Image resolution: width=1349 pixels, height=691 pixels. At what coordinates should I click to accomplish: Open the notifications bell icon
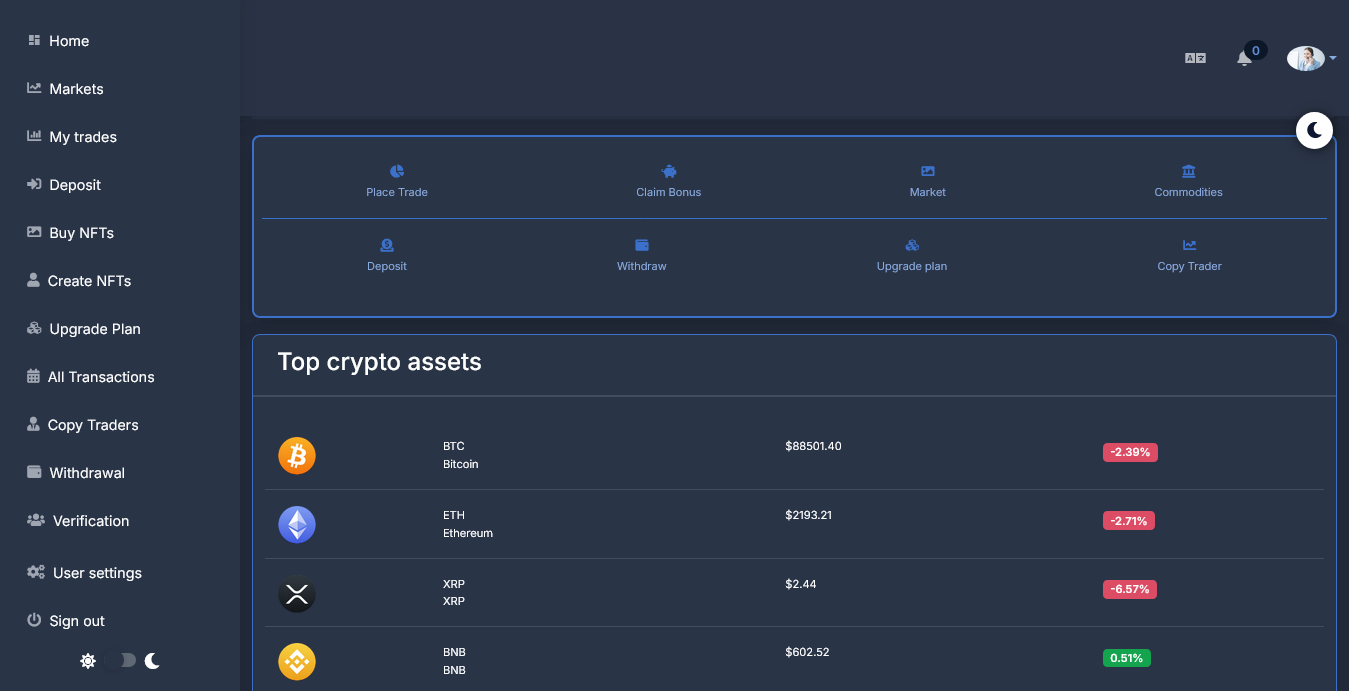coord(1244,58)
